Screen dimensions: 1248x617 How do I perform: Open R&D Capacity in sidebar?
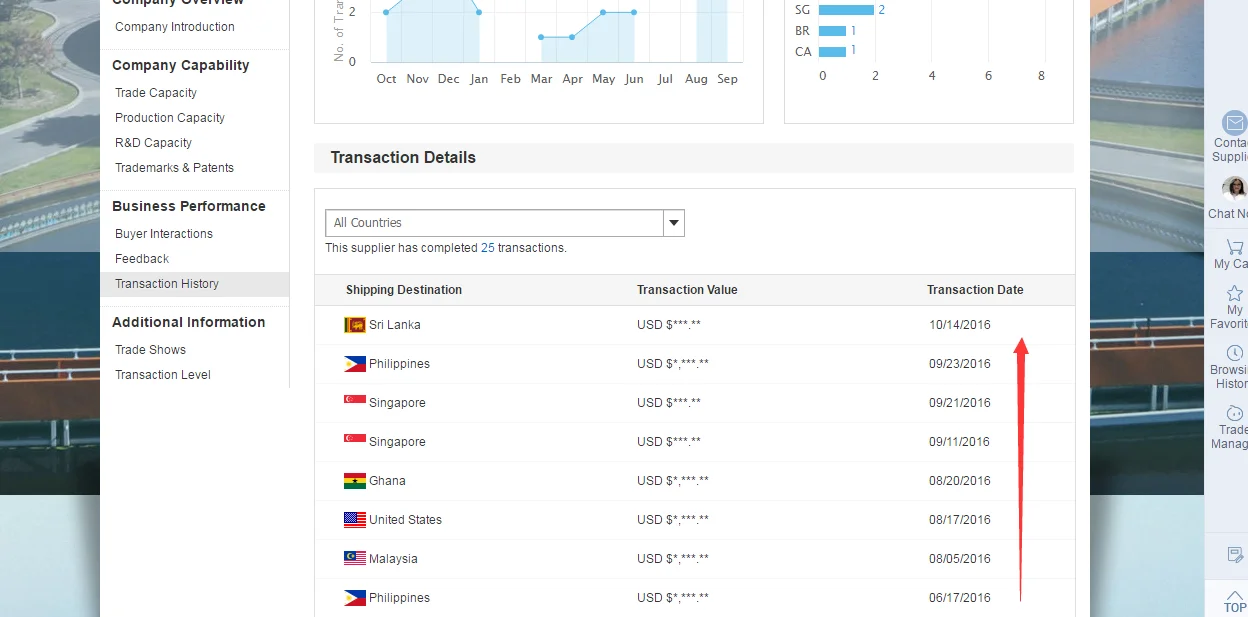coord(153,143)
